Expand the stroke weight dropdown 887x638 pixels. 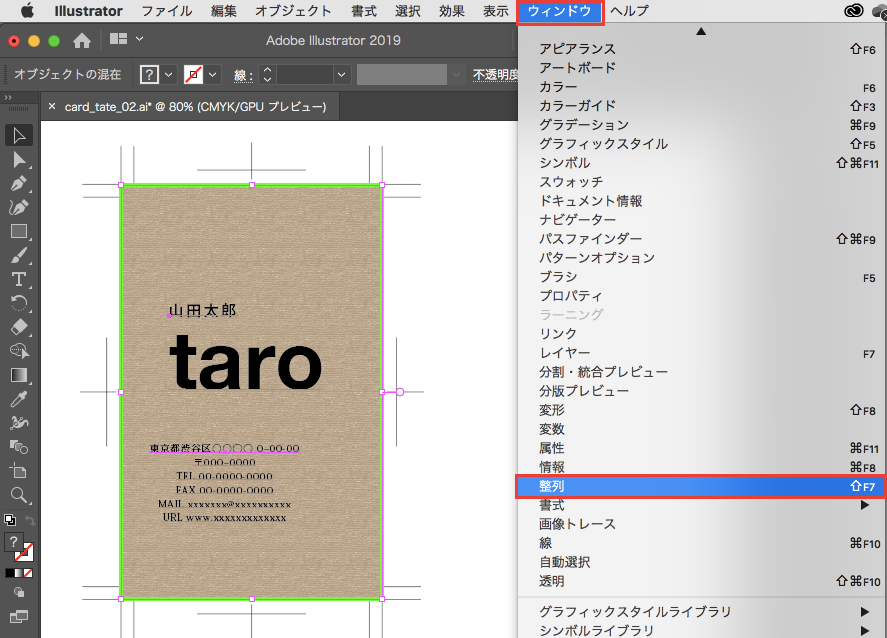(x=342, y=75)
